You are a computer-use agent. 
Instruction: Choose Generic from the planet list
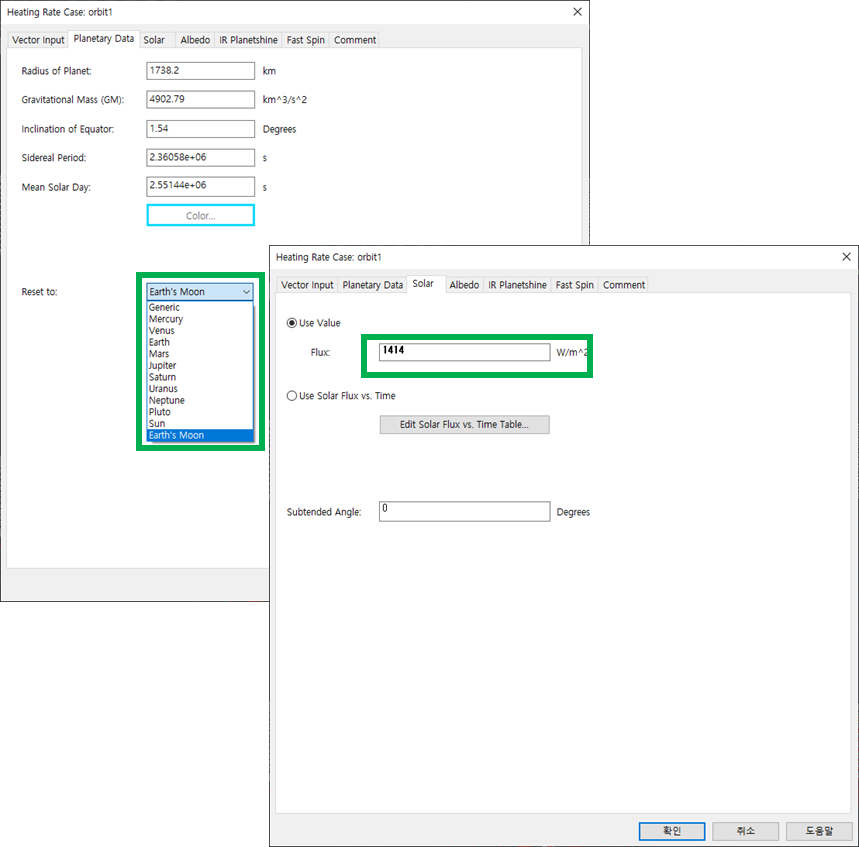200,307
